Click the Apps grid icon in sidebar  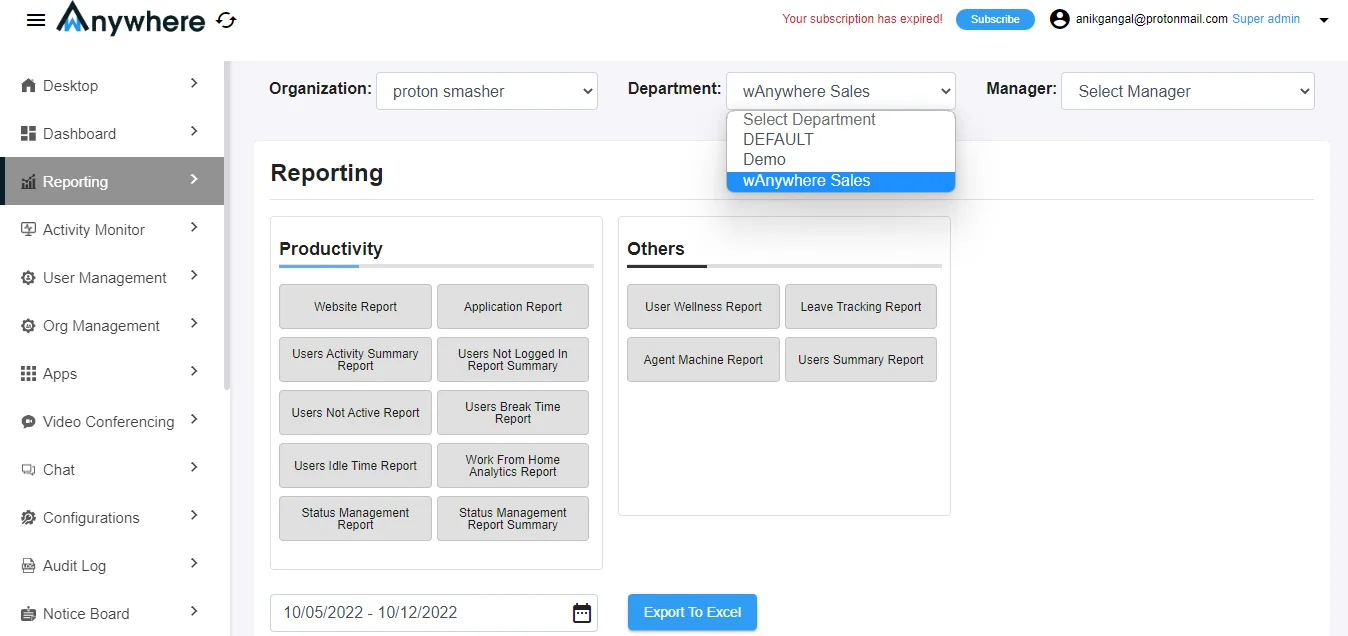click(x=28, y=374)
